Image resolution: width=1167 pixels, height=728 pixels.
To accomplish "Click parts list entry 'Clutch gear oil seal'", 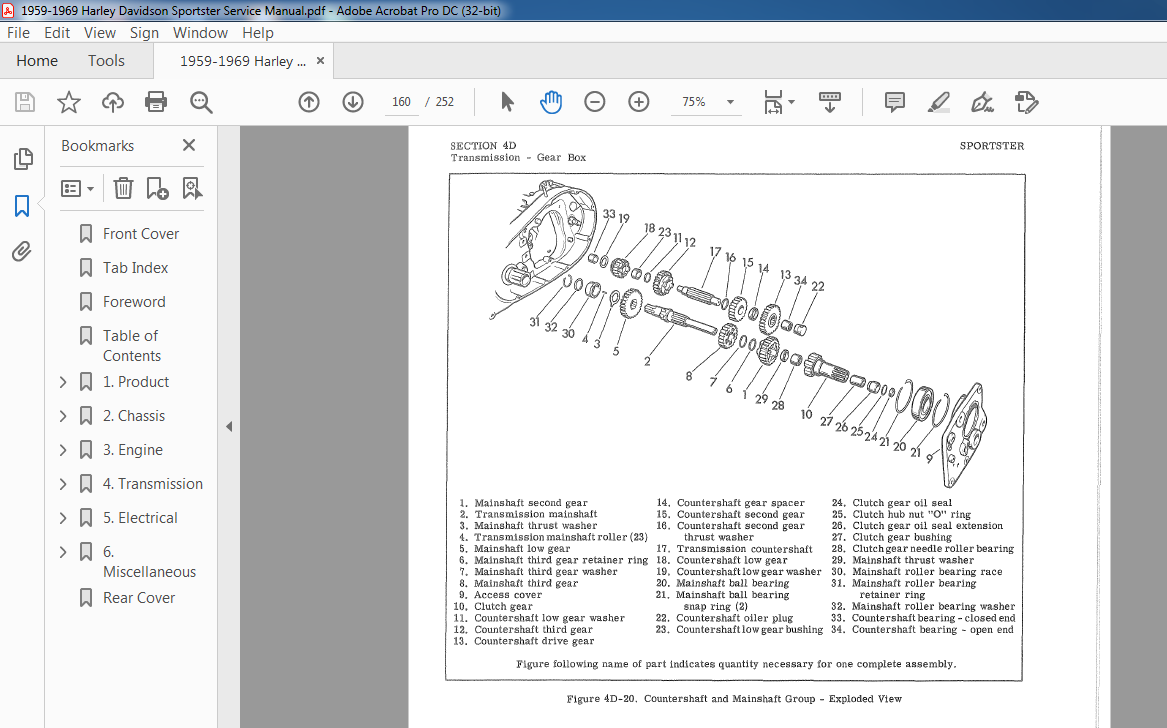I will (902, 503).
